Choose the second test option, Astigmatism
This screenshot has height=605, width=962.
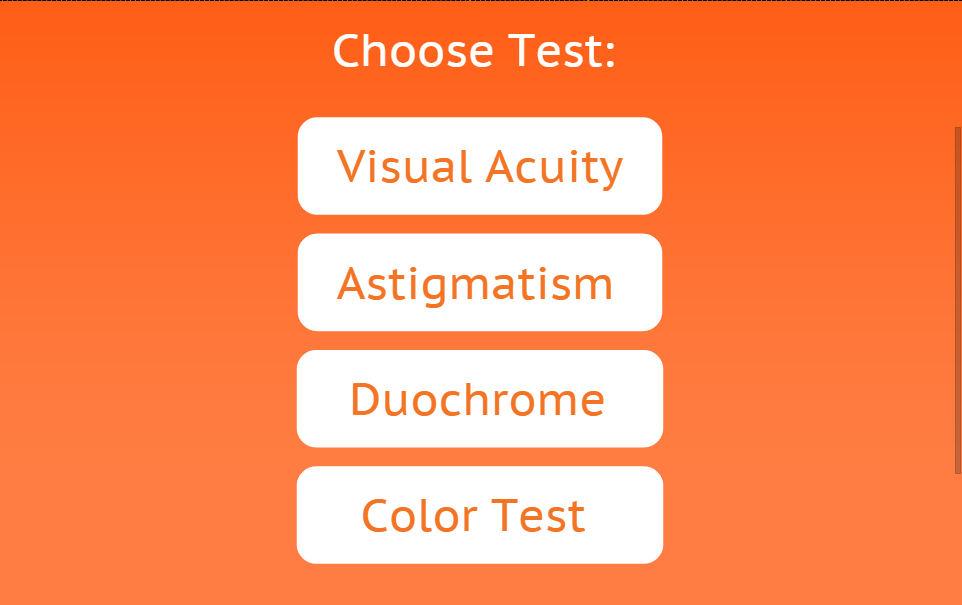coord(480,282)
